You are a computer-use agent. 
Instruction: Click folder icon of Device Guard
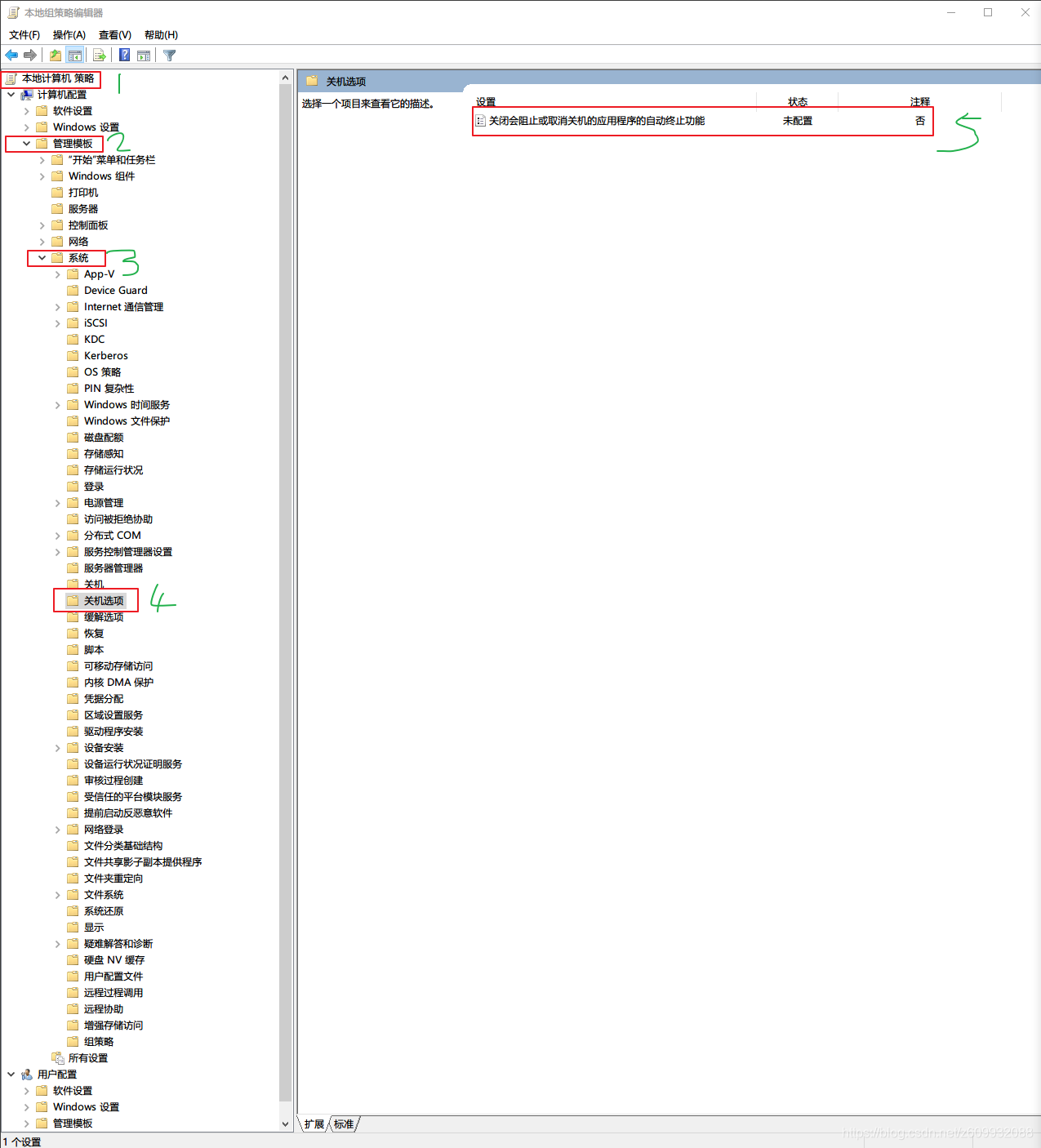(x=73, y=291)
